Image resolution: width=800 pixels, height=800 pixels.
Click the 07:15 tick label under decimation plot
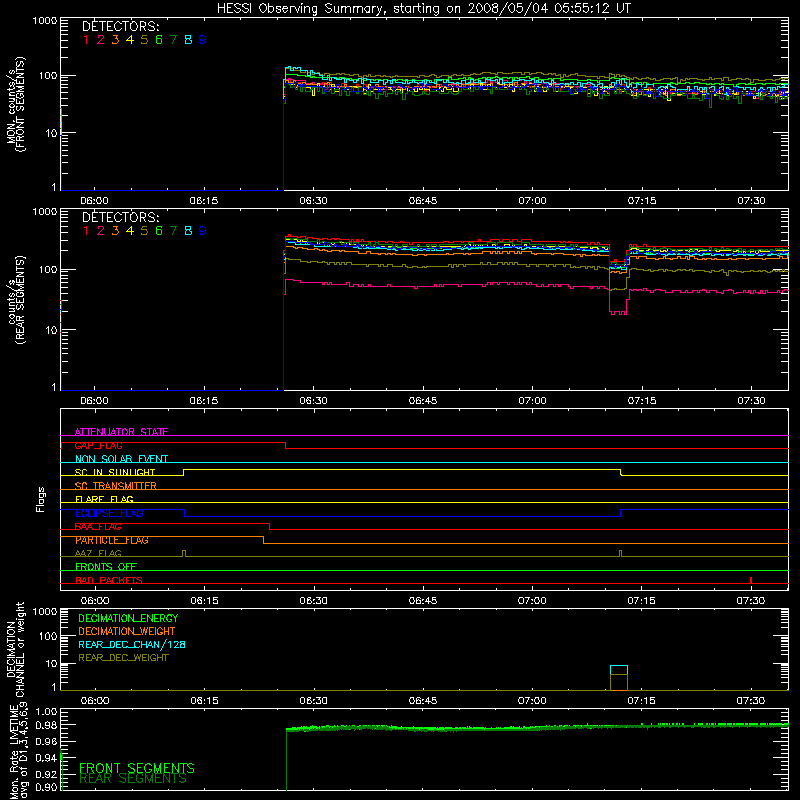pyautogui.click(x=641, y=701)
